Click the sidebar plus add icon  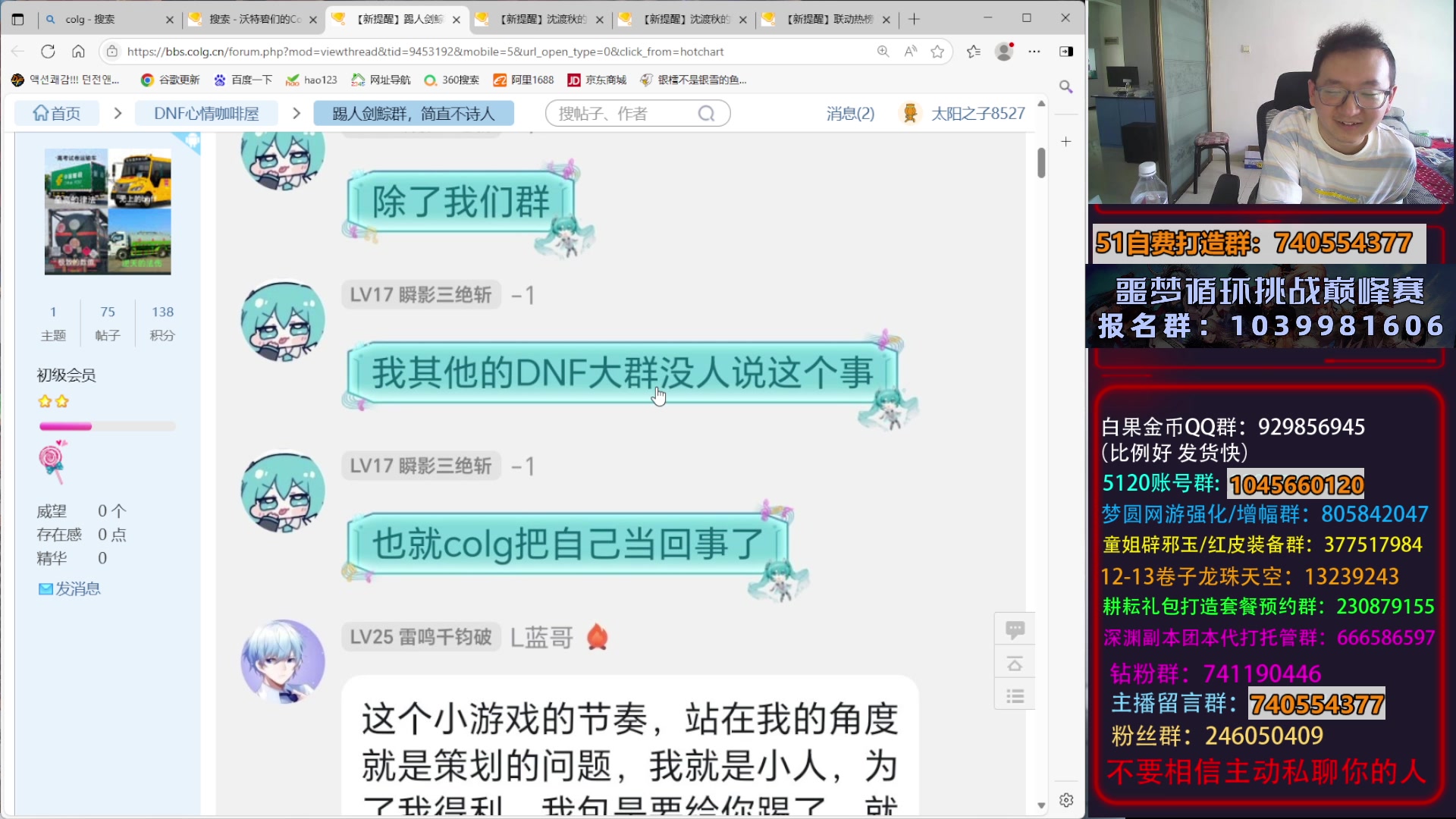[x=1066, y=142]
